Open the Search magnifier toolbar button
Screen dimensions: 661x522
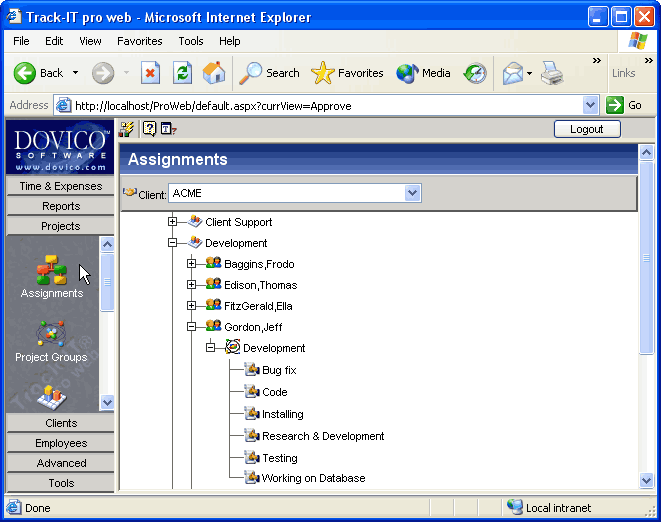[269, 73]
